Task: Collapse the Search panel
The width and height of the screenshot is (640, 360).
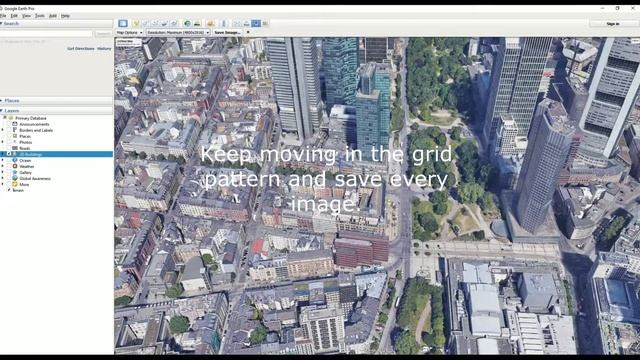Action: click(x=2, y=24)
